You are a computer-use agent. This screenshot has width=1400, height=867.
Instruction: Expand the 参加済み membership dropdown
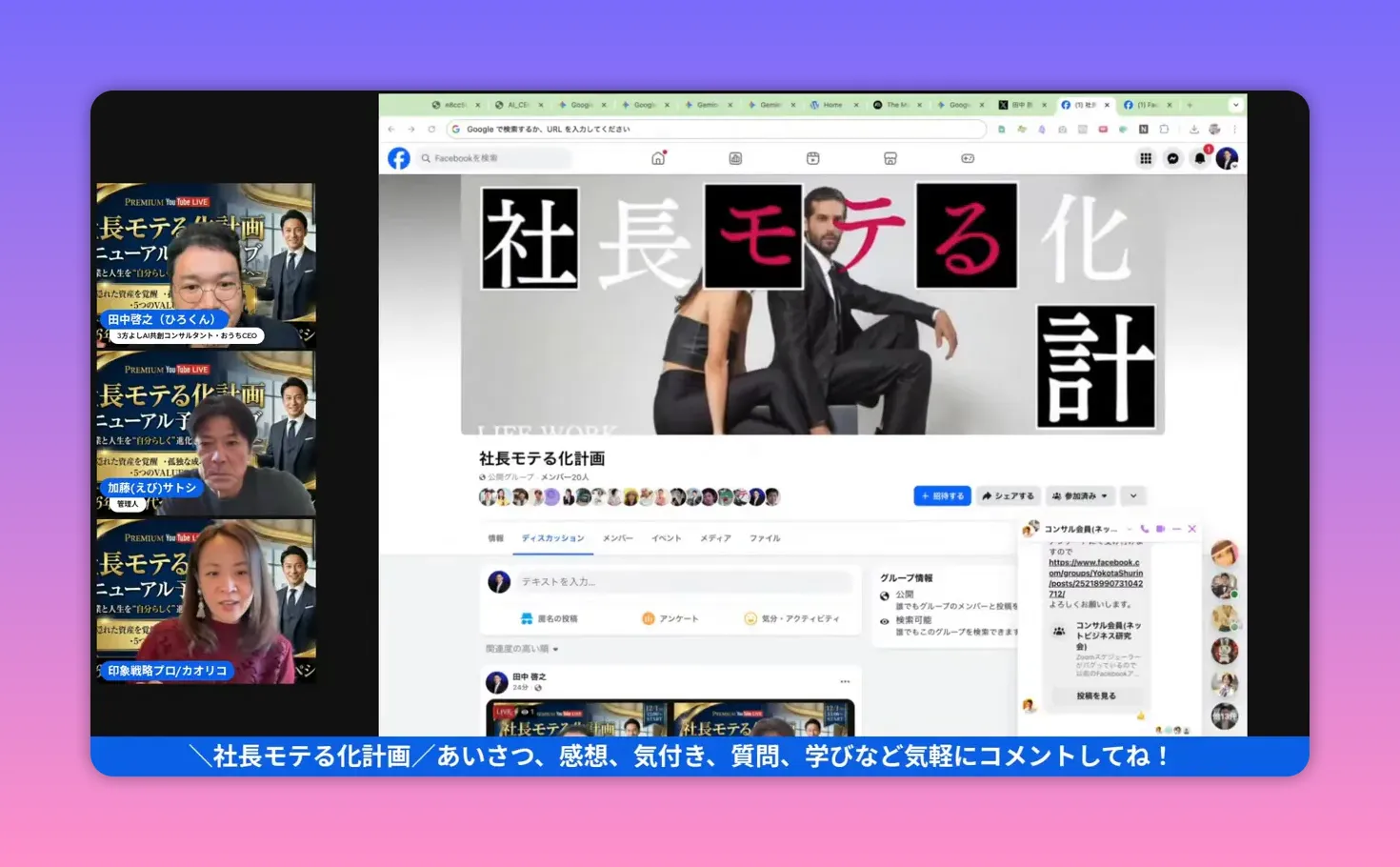coord(1079,495)
